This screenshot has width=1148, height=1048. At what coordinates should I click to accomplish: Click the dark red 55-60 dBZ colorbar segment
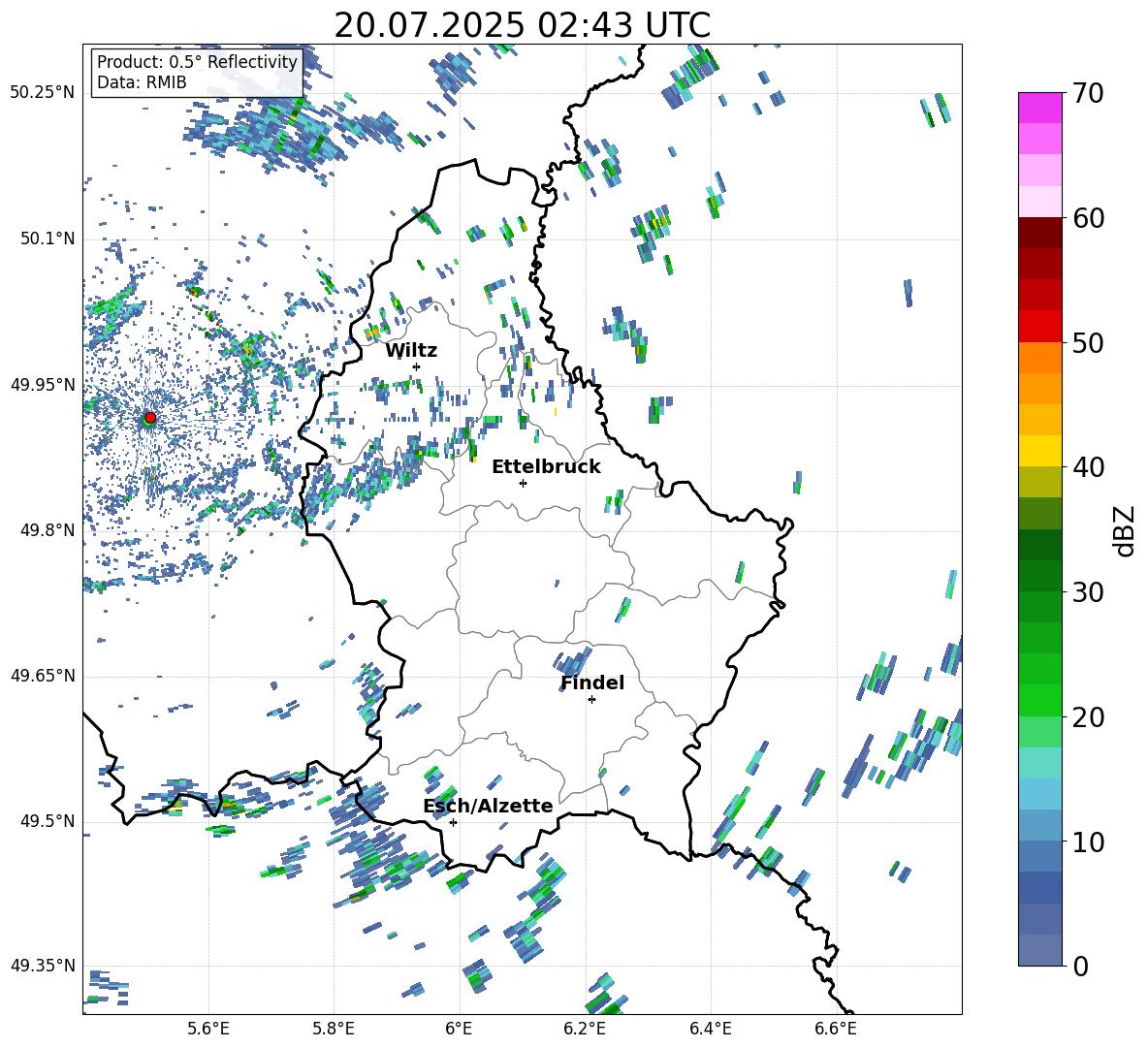pyautogui.click(x=1039, y=248)
